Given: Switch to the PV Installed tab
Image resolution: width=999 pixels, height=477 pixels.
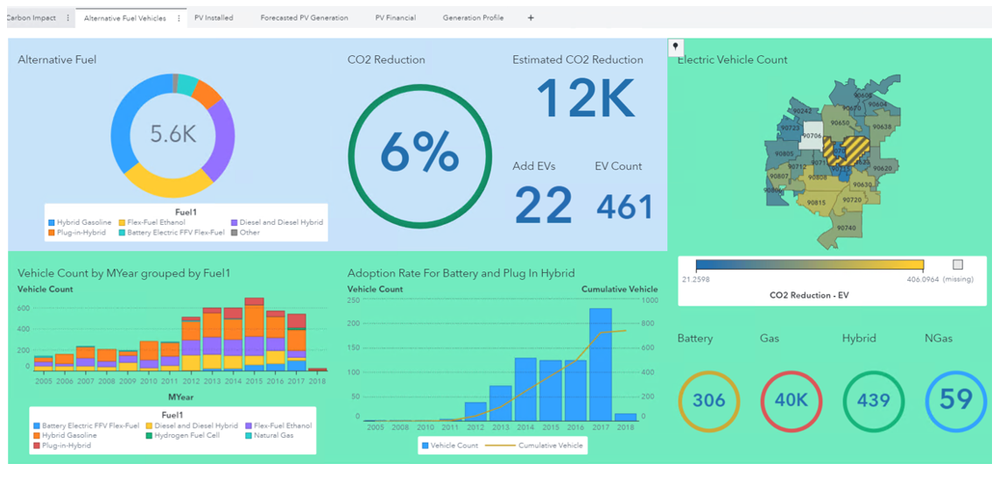Looking at the screenshot, I should [213, 18].
